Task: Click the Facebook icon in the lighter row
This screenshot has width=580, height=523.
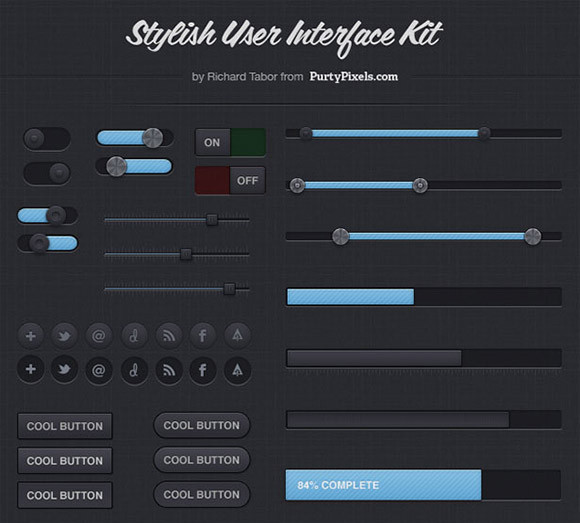Action: tap(203, 336)
